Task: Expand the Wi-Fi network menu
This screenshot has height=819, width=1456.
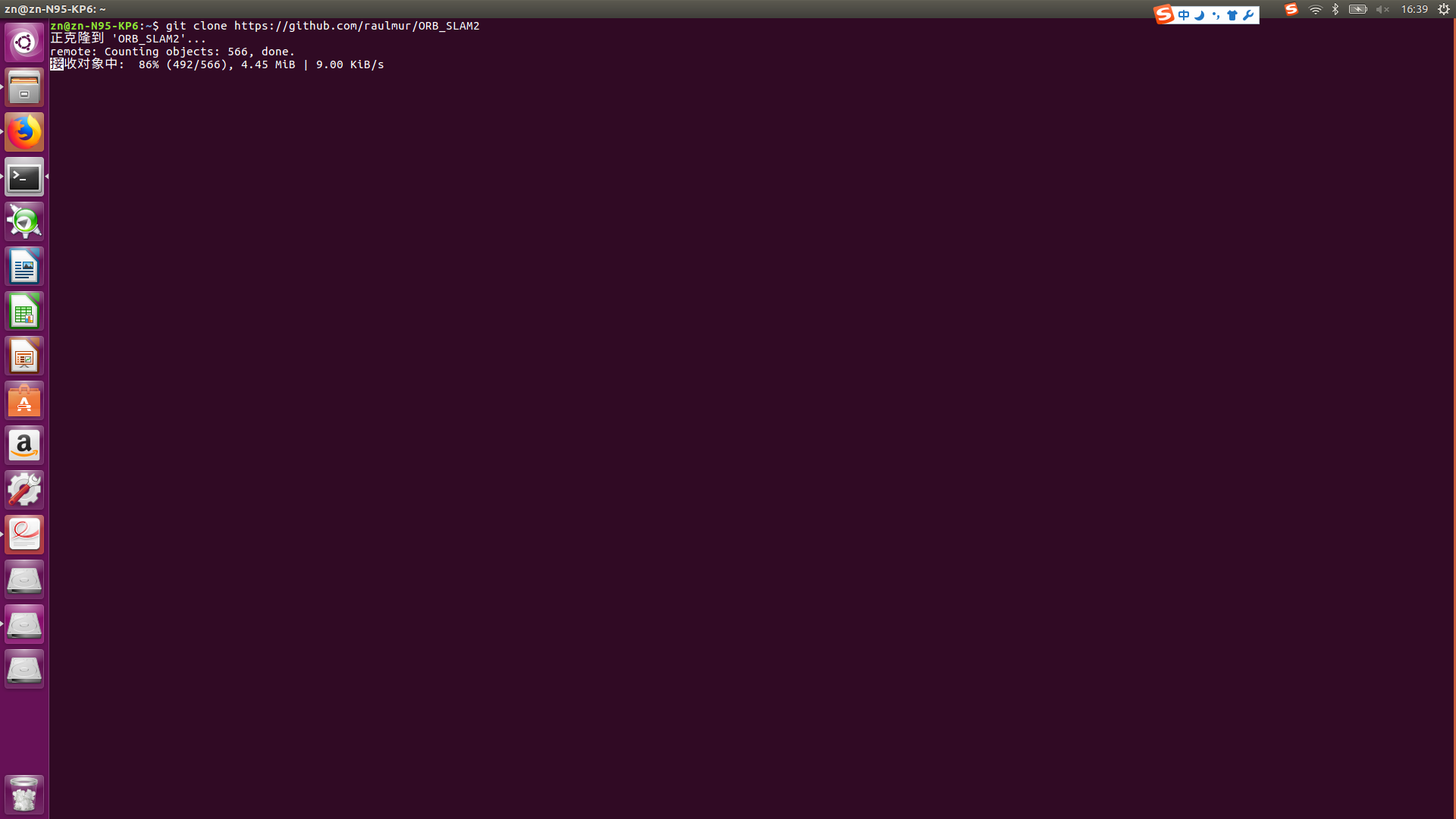Action: click(x=1316, y=10)
